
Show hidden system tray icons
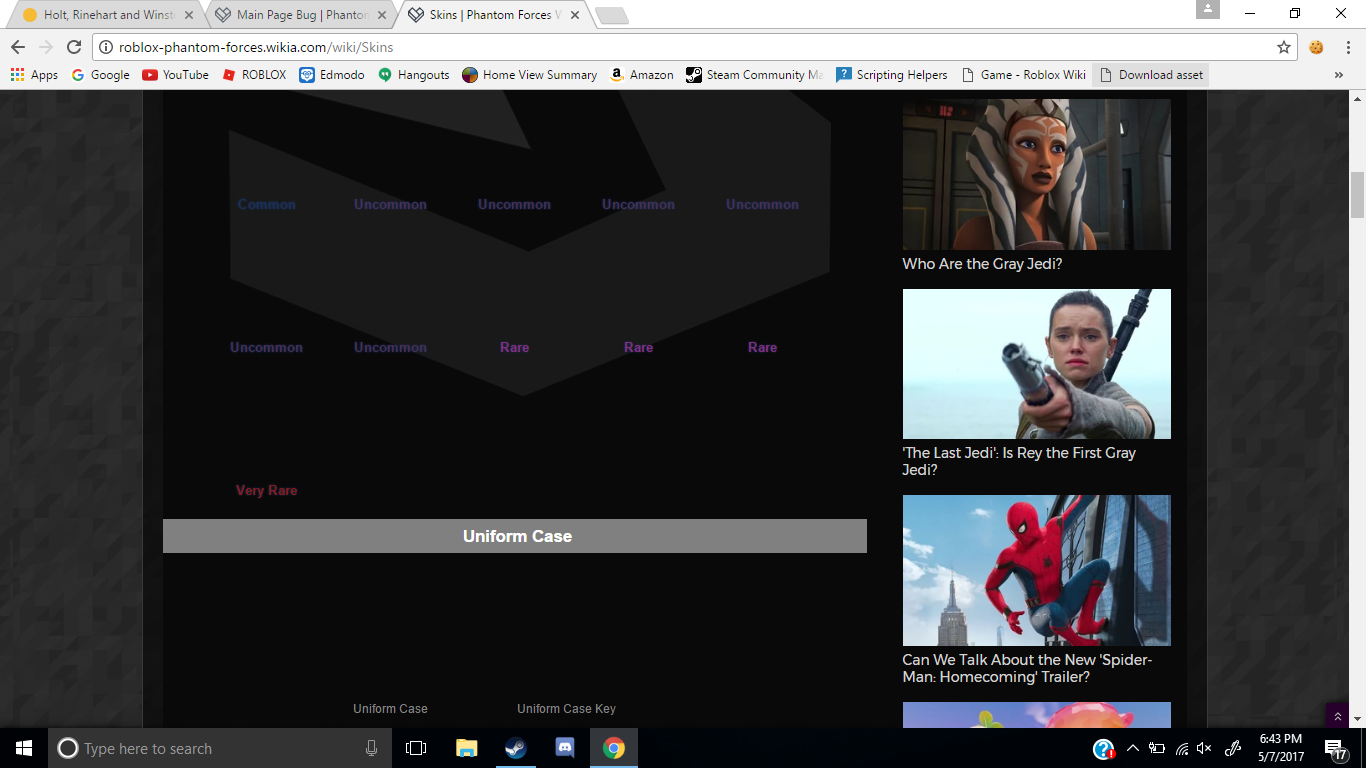[1133, 748]
